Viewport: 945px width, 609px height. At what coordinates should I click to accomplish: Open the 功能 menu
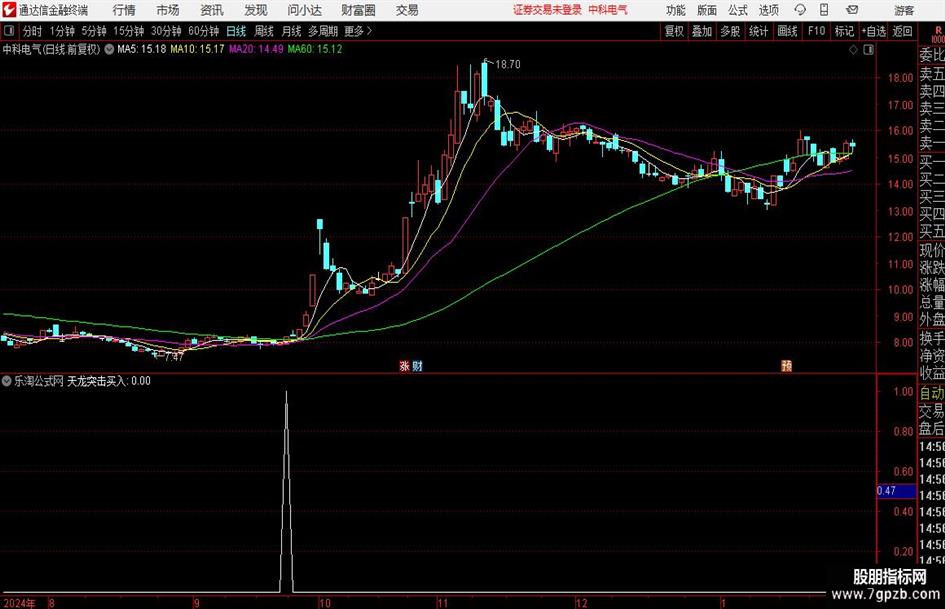tap(676, 10)
